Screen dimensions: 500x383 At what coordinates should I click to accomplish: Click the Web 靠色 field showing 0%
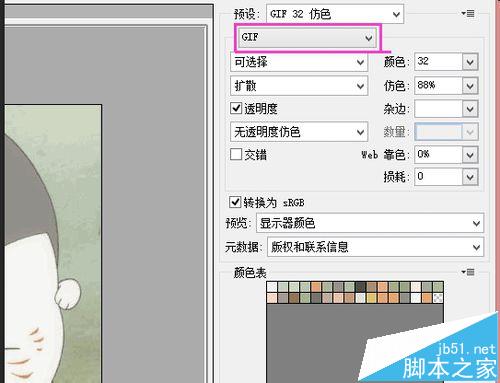click(x=438, y=155)
